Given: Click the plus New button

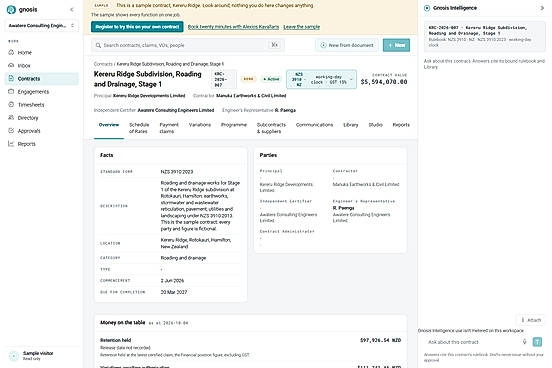Looking at the screenshot, I should coord(396,45).
